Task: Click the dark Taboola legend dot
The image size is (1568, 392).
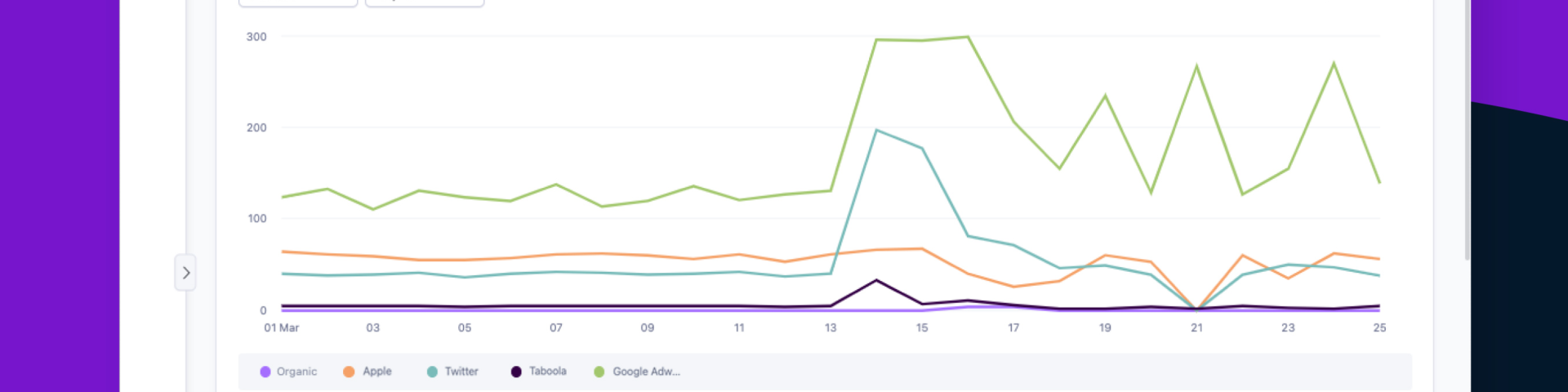Action: point(516,372)
